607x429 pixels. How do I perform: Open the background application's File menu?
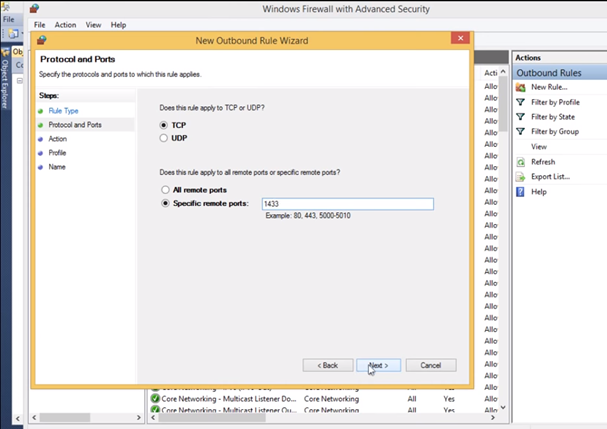9,19
